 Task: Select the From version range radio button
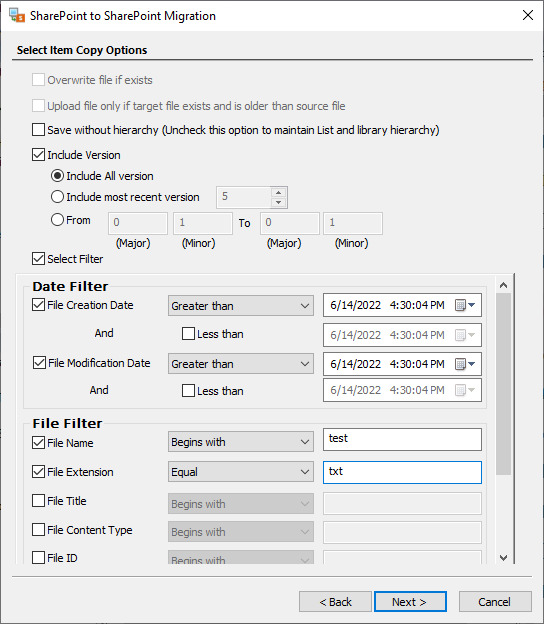click(x=57, y=220)
